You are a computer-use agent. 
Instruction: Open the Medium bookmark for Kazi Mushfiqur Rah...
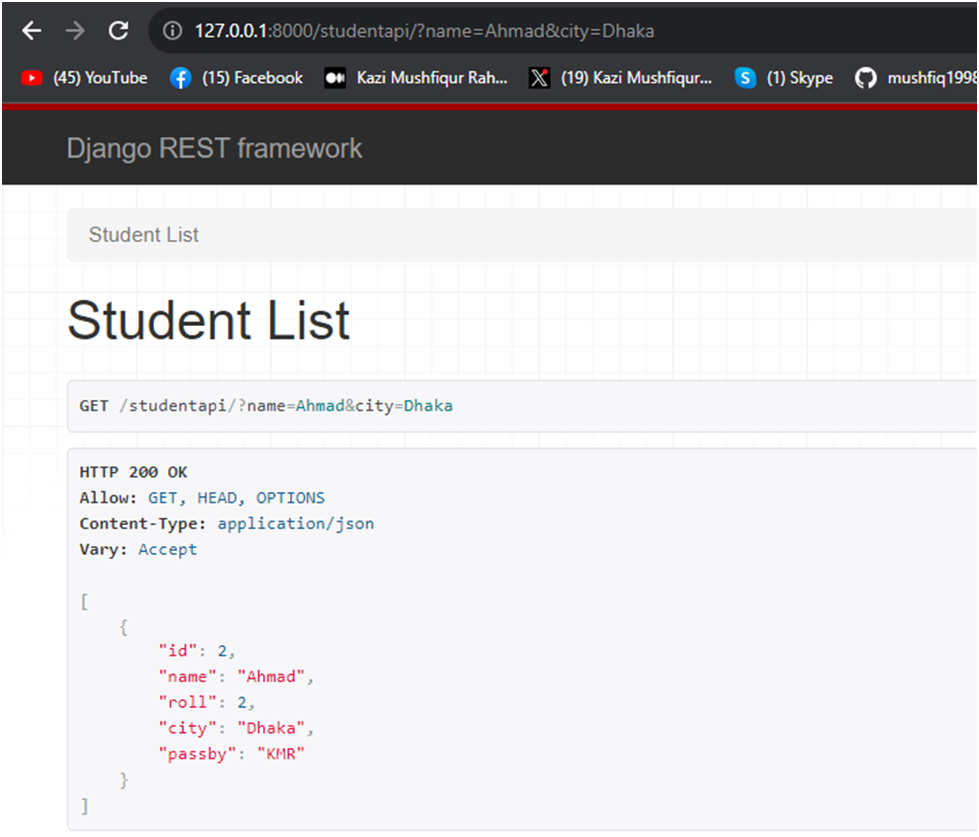click(416, 78)
